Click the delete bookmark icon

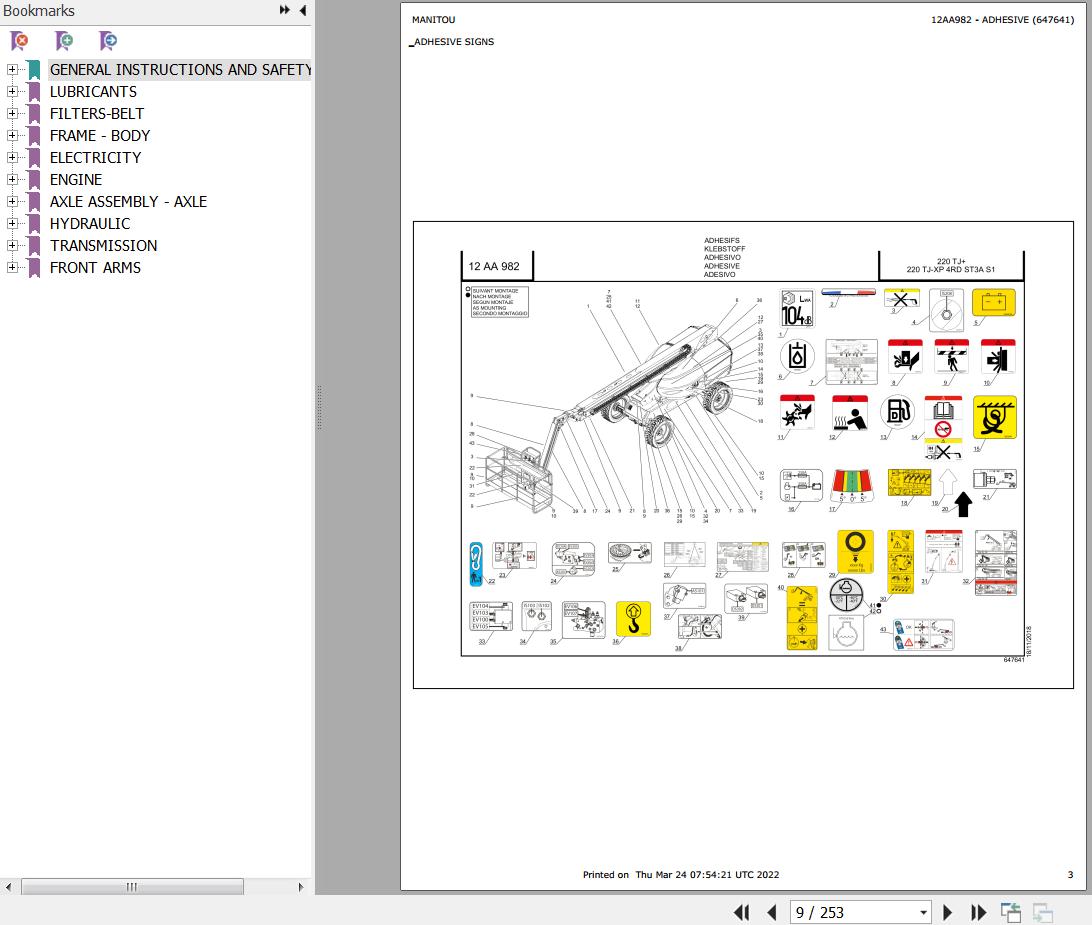[x=20, y=41]
